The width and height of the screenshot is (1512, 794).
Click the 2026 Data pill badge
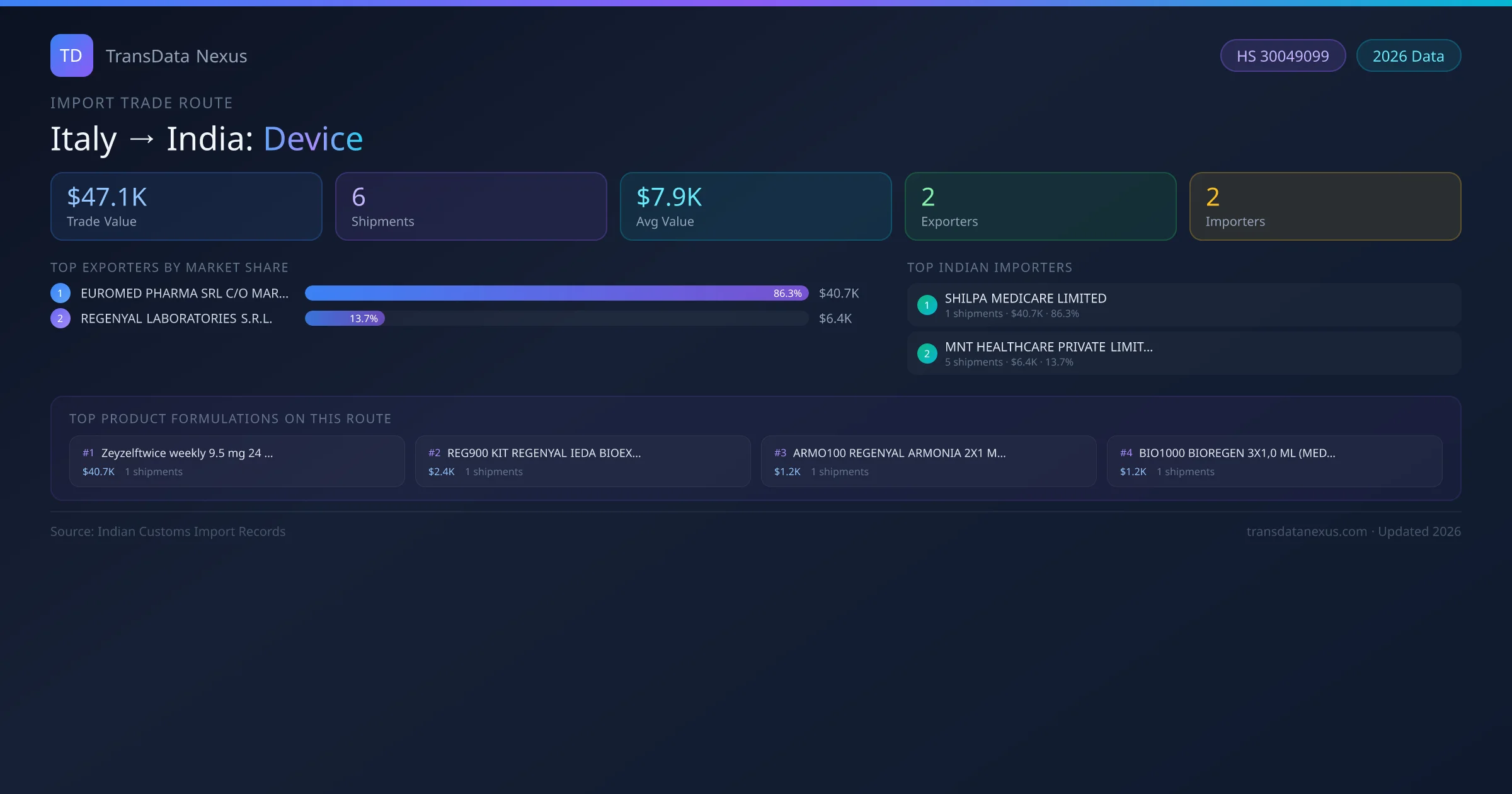point(1408,56)
